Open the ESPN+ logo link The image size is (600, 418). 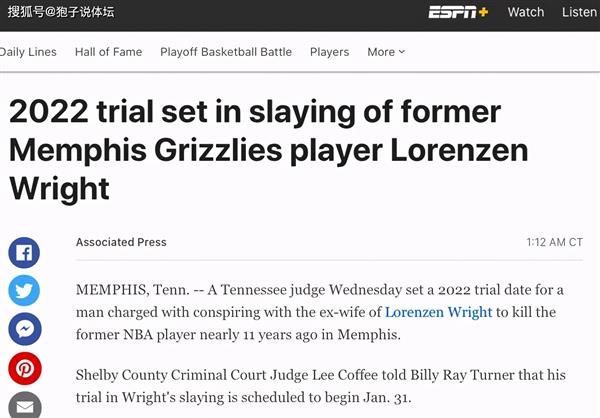(458, 12)
